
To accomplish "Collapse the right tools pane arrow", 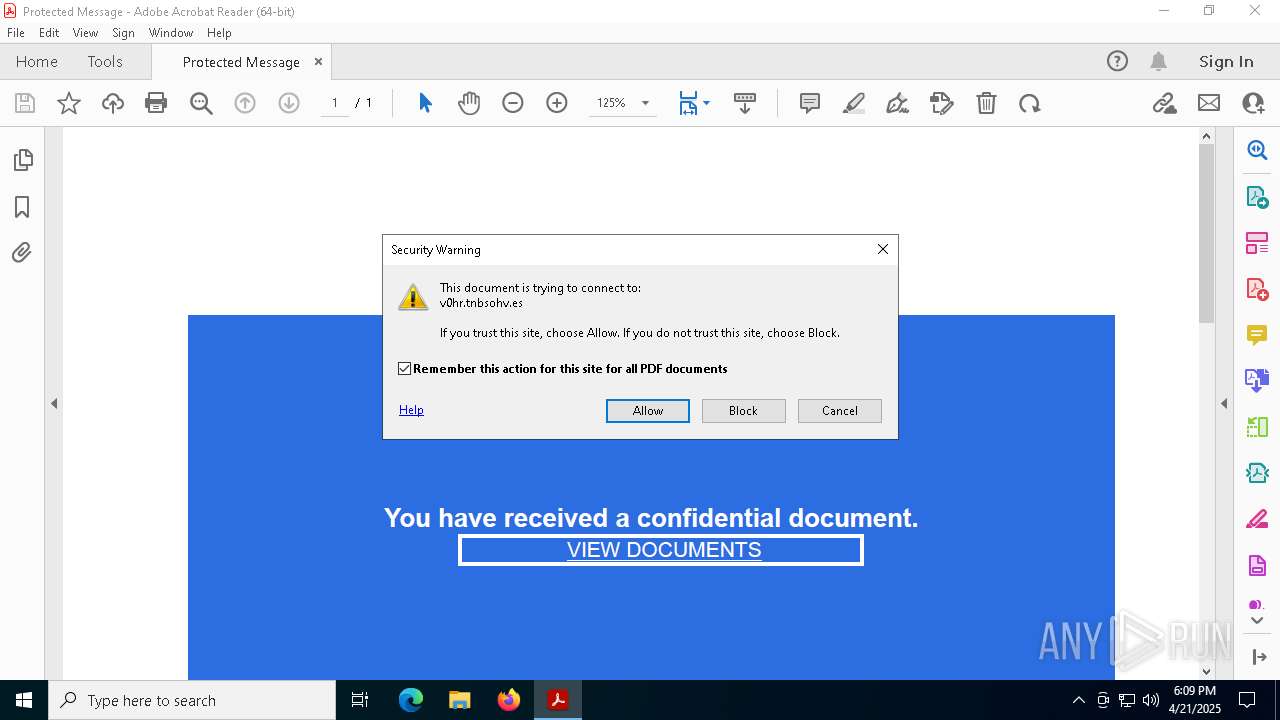I will 1224,404.
